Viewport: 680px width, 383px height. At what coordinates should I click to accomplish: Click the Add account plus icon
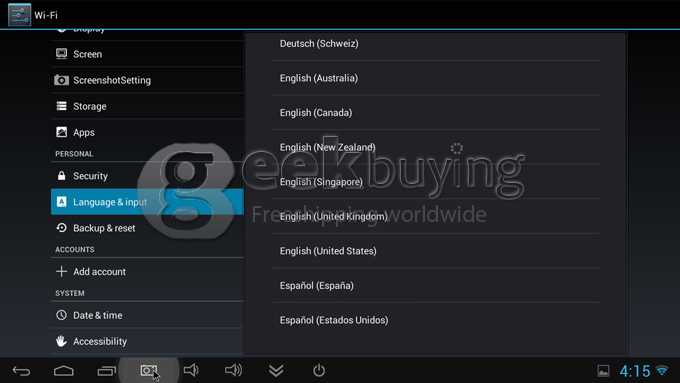(x=62, y=272)
